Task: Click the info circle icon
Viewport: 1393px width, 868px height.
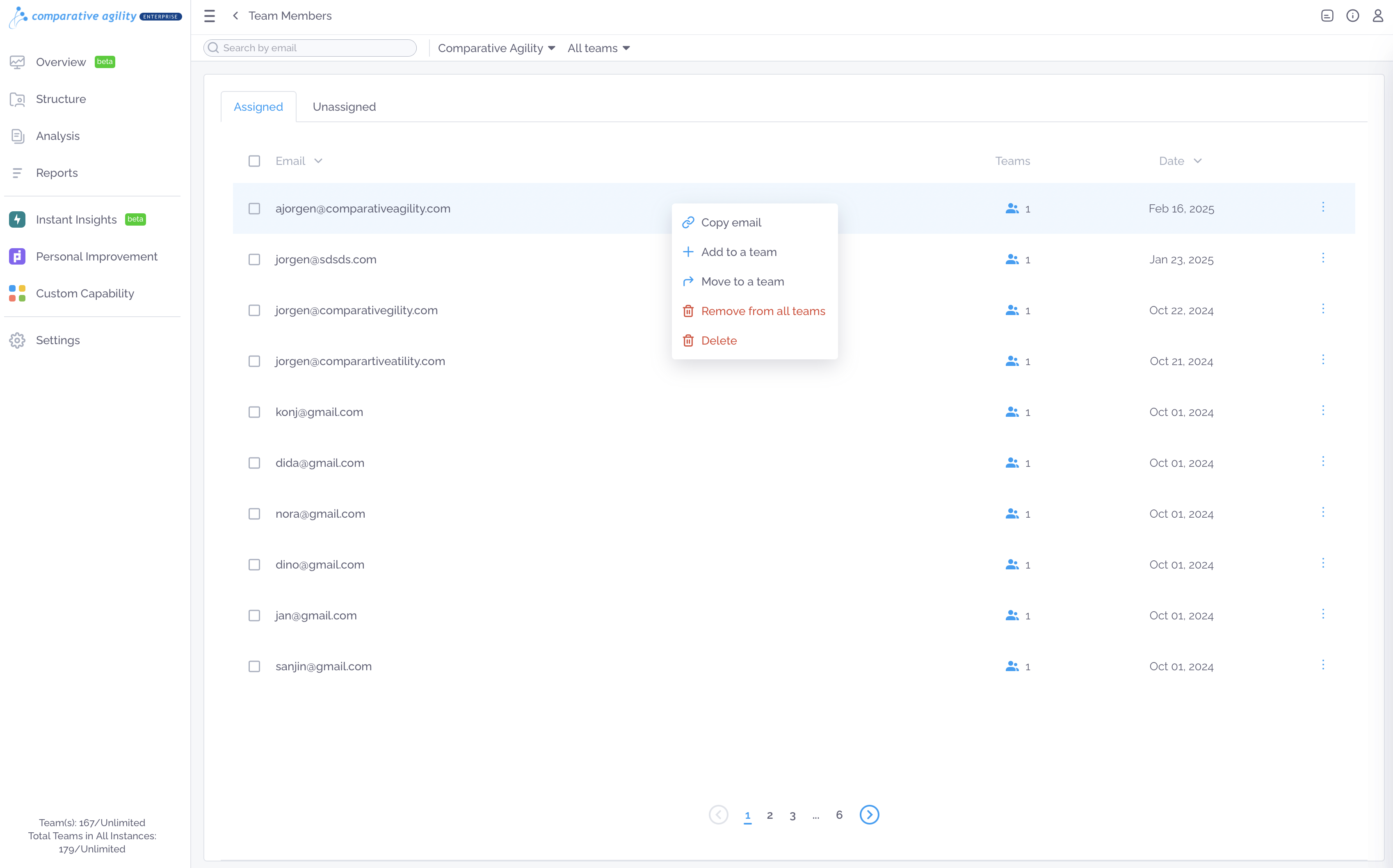Action: coord(1352,16)
